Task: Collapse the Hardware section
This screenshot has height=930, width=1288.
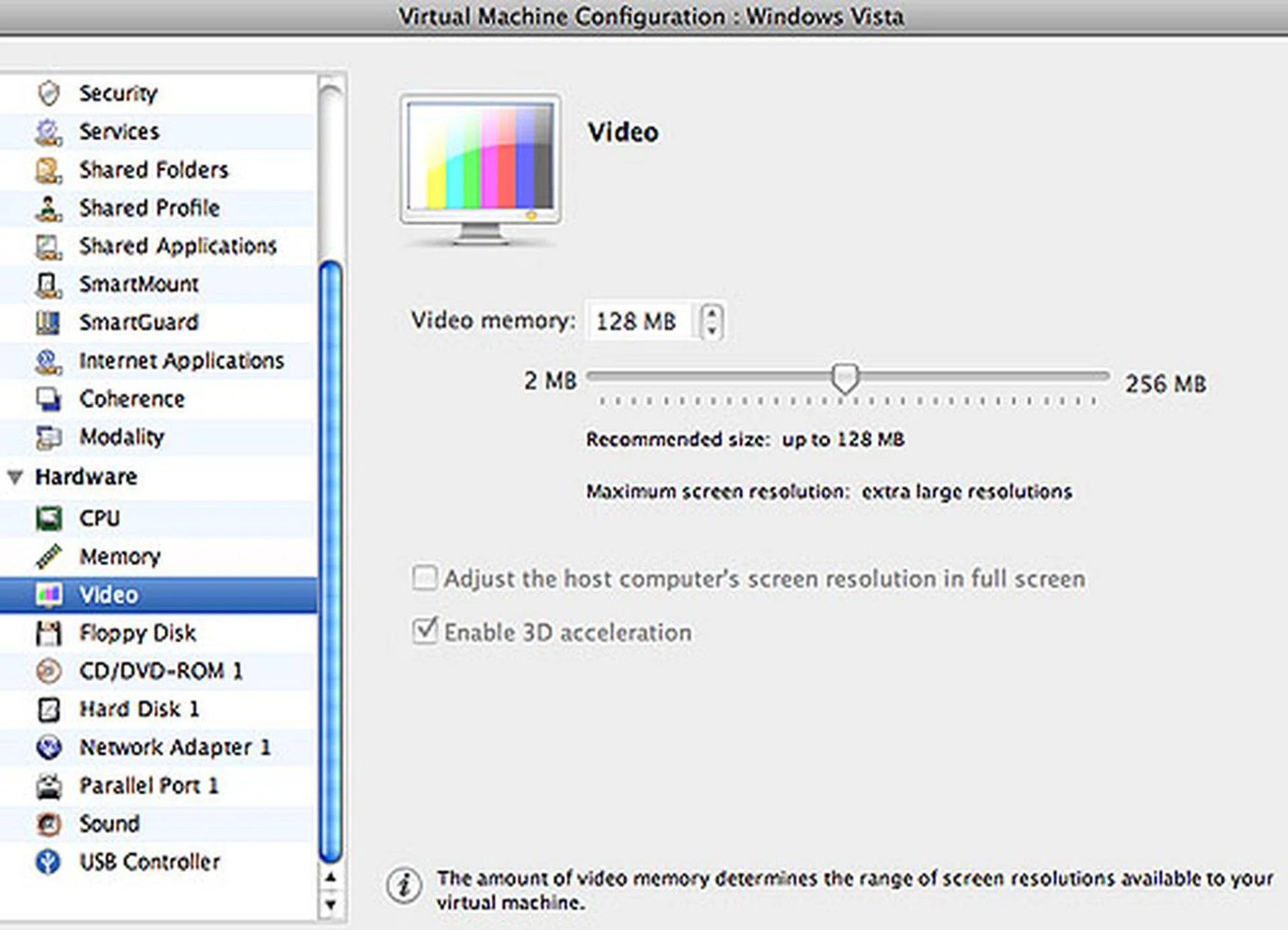Action: [15, 477]
